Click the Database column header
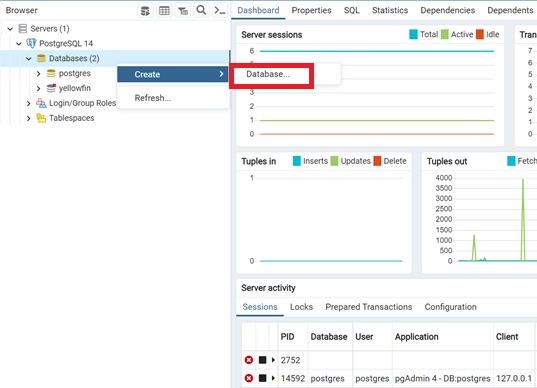Viewport: 537px width, 388px height. (329, 337)
